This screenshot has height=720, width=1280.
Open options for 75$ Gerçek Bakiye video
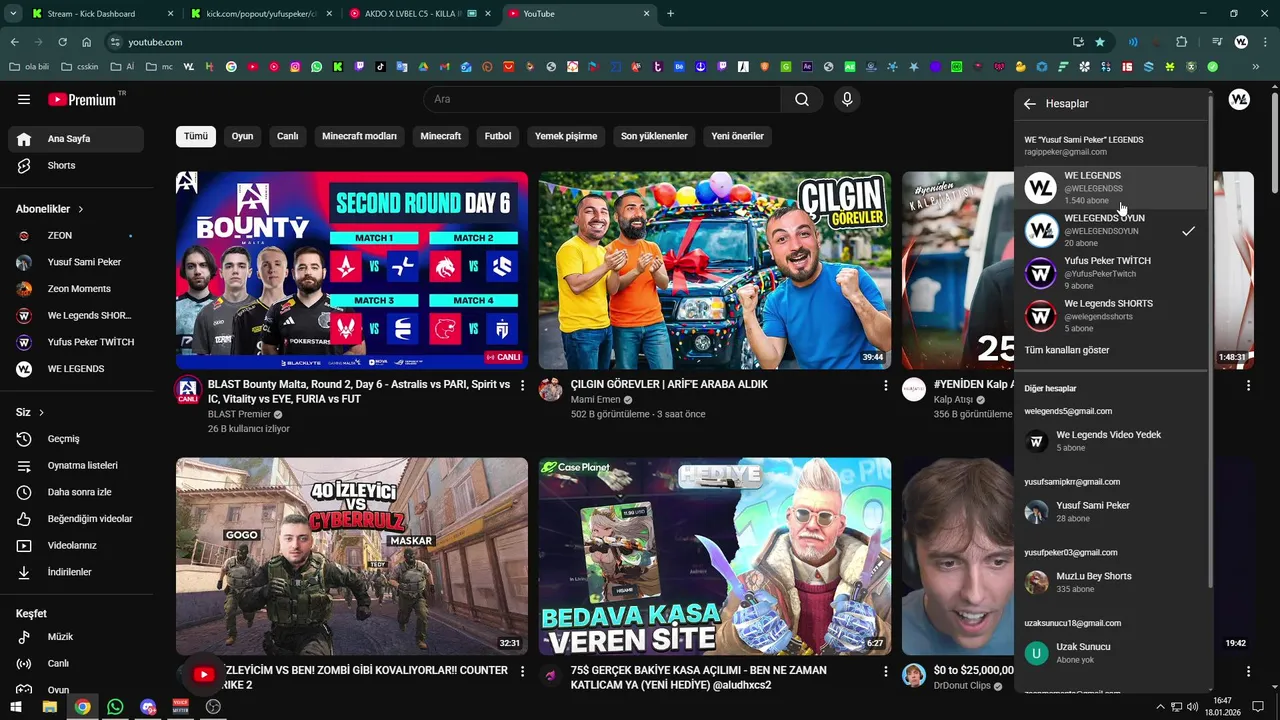885,671
